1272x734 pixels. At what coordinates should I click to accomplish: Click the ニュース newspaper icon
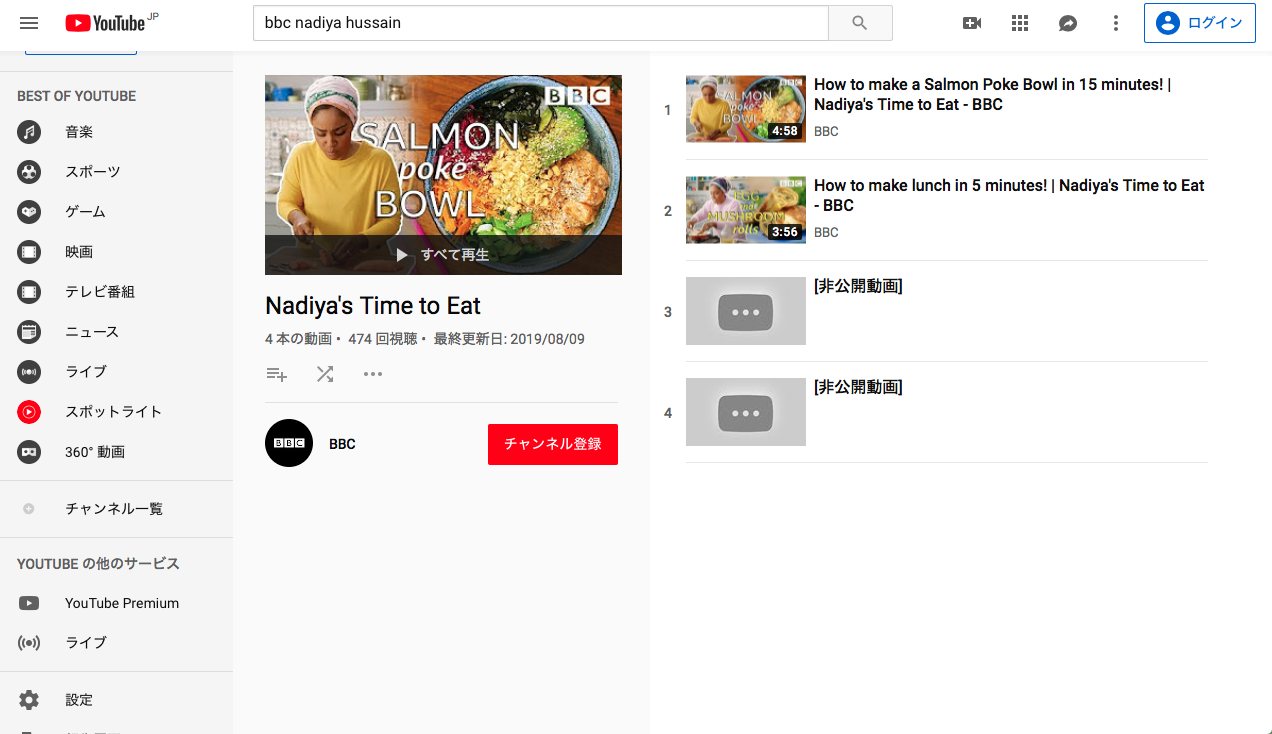click(x=29, y=332)
